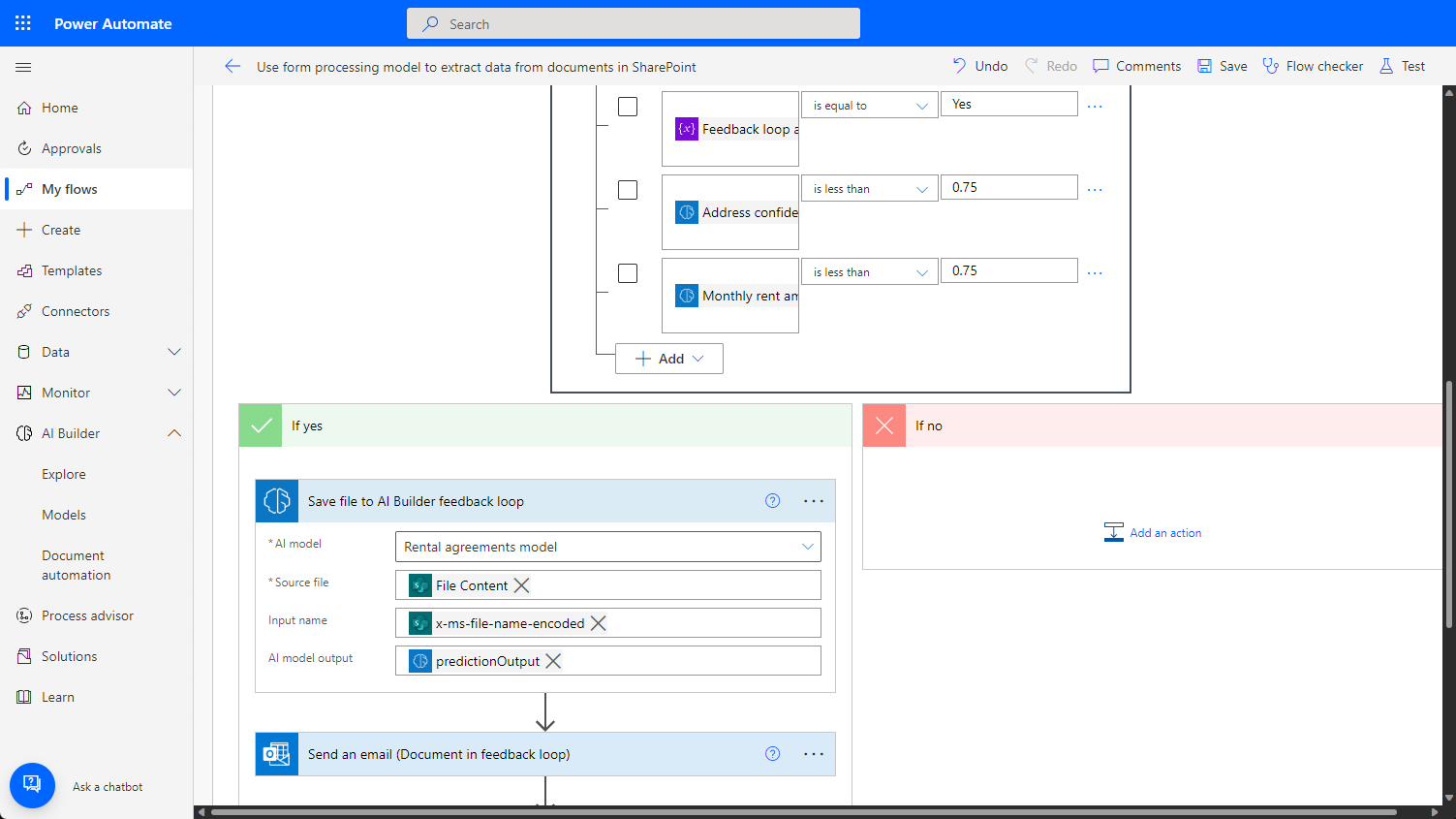Screen dimensions: 1456x819
Task: Click the Add condition button
Action: pyautogui.click(x=668, y=359)
